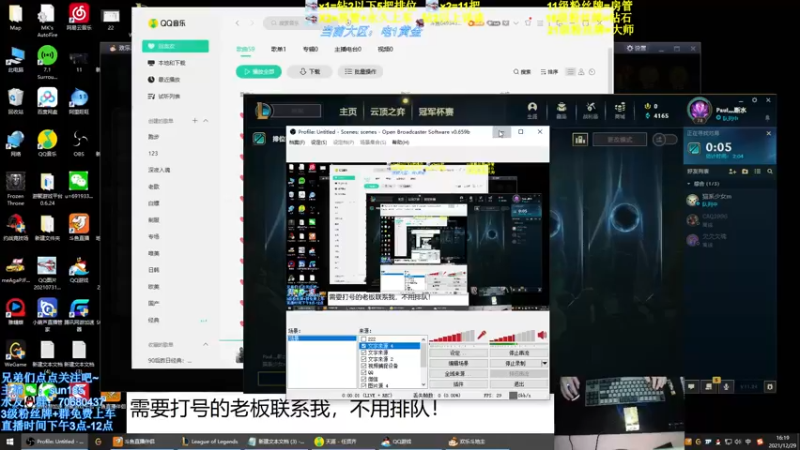800x450 pixels.
Task: Click OBS 停止串流 button
Action: click(x=519, y=353)
